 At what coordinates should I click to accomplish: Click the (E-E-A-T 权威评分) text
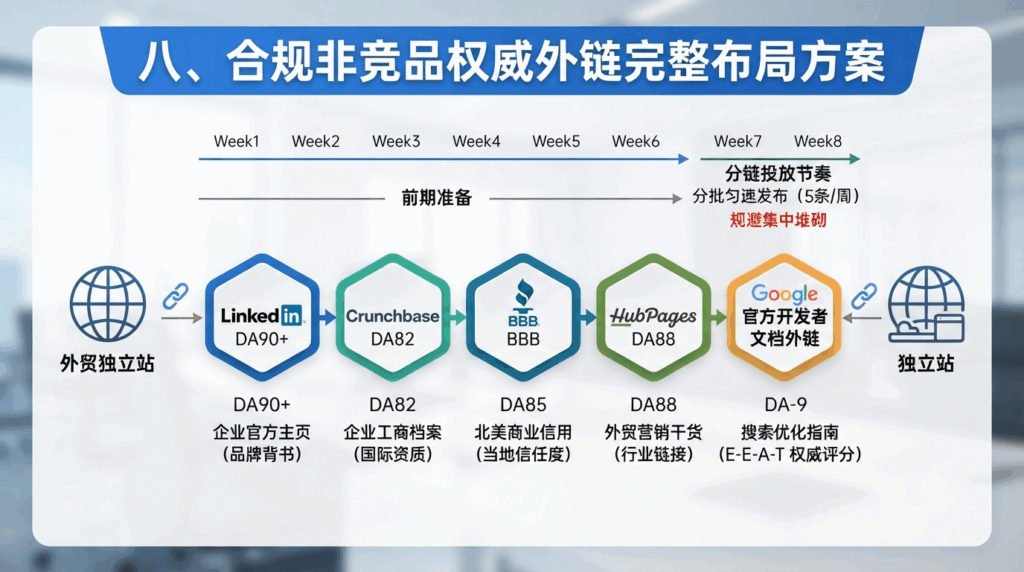coord(790,454)
